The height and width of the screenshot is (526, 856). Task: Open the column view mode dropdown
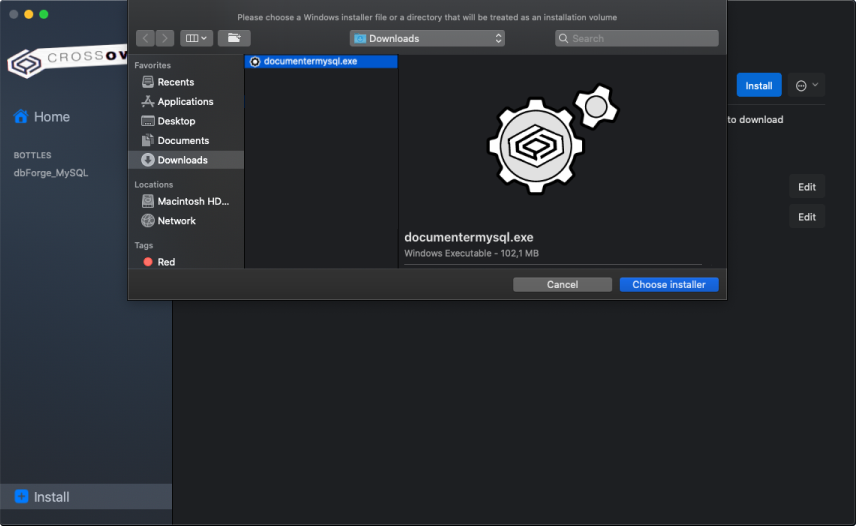coord(197,38)
